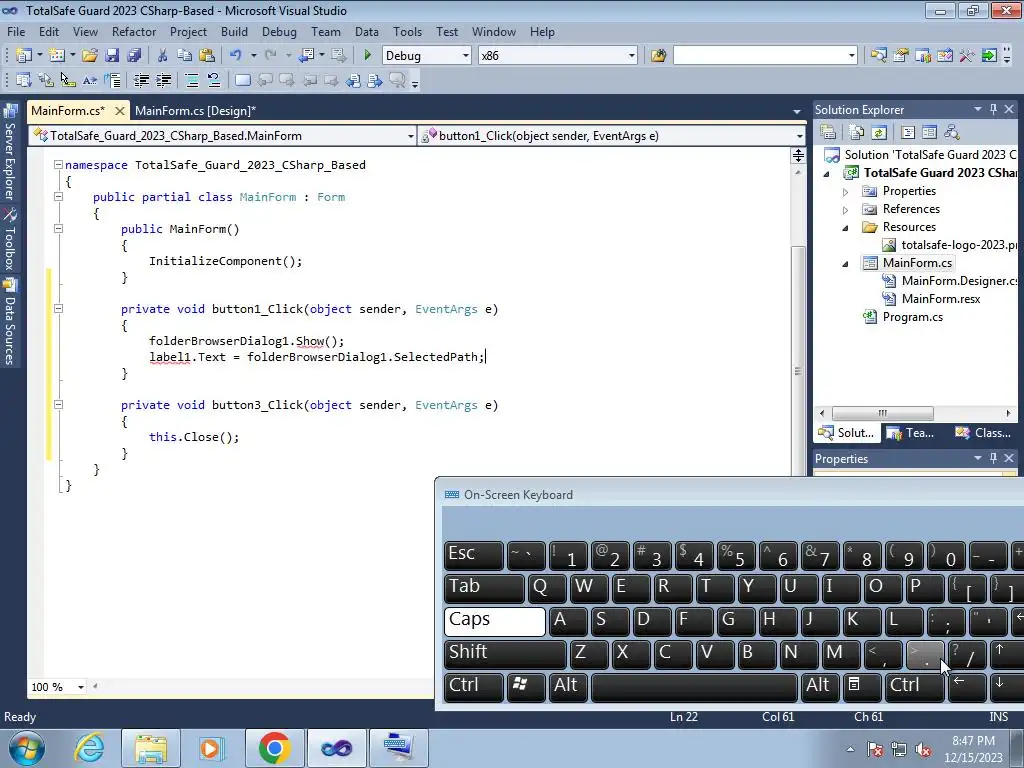The image size is (1024, 768).
Task: Click the Solution Explorer horizontal scrollbar thumb
Action: tap(882, 413)
